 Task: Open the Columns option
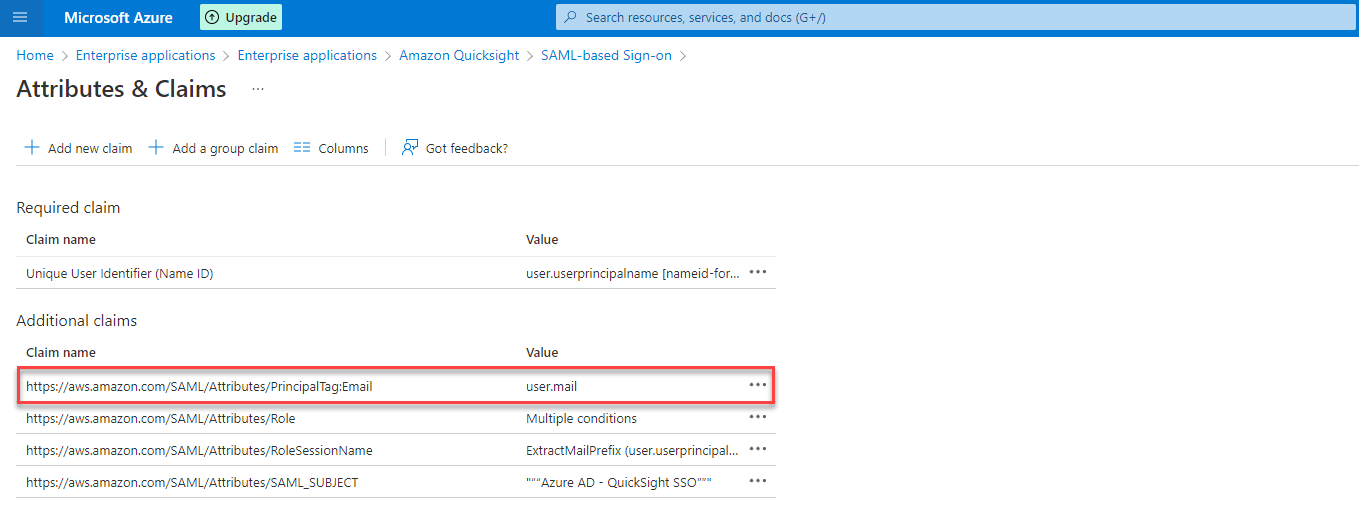[331, 148]
